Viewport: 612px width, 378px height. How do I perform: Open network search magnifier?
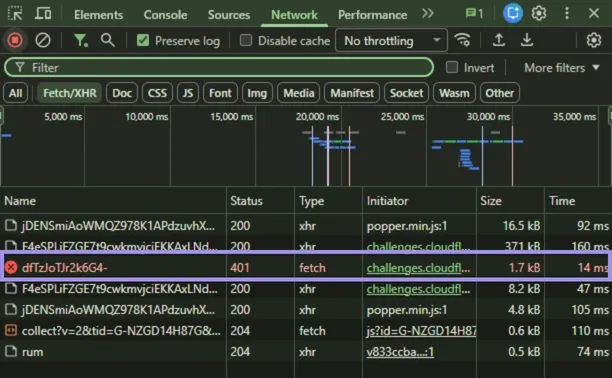(108, 40)
